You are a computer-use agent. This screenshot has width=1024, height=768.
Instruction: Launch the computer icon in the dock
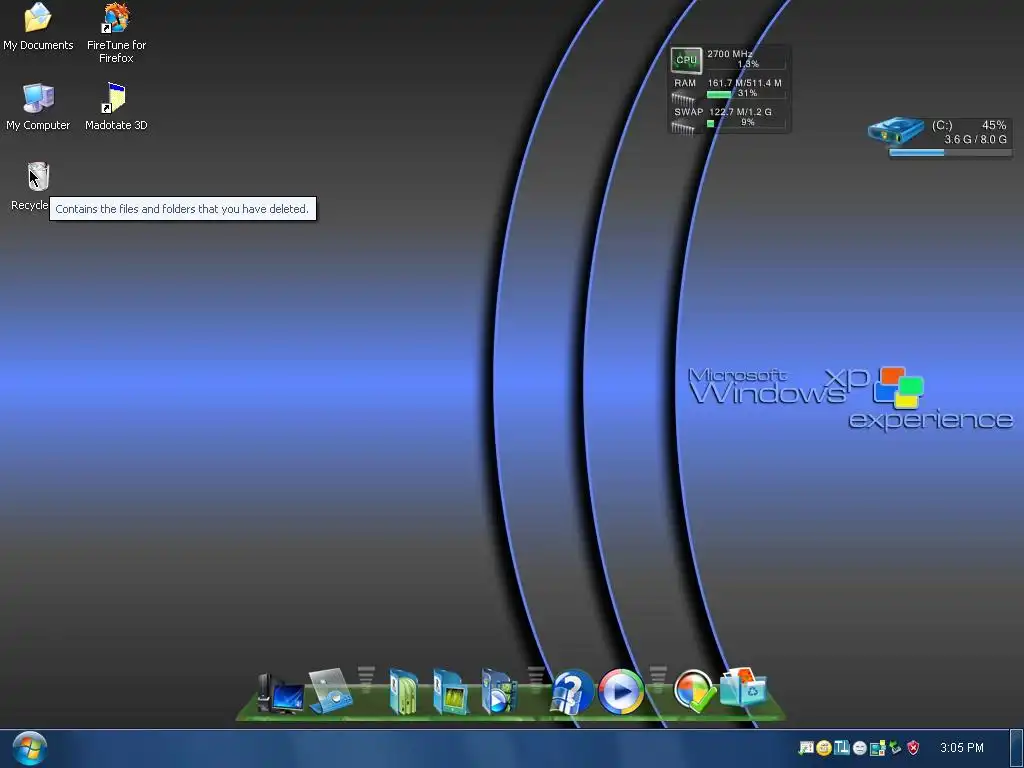(280, 694)
